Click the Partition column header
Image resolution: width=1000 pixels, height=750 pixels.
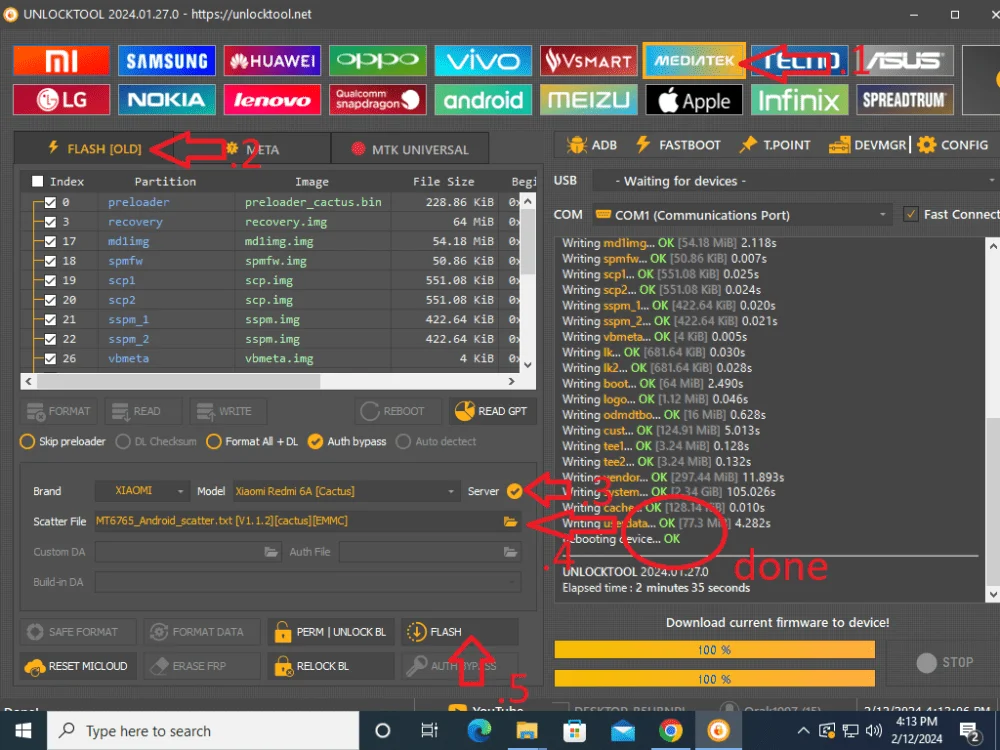tap(165, 182)
